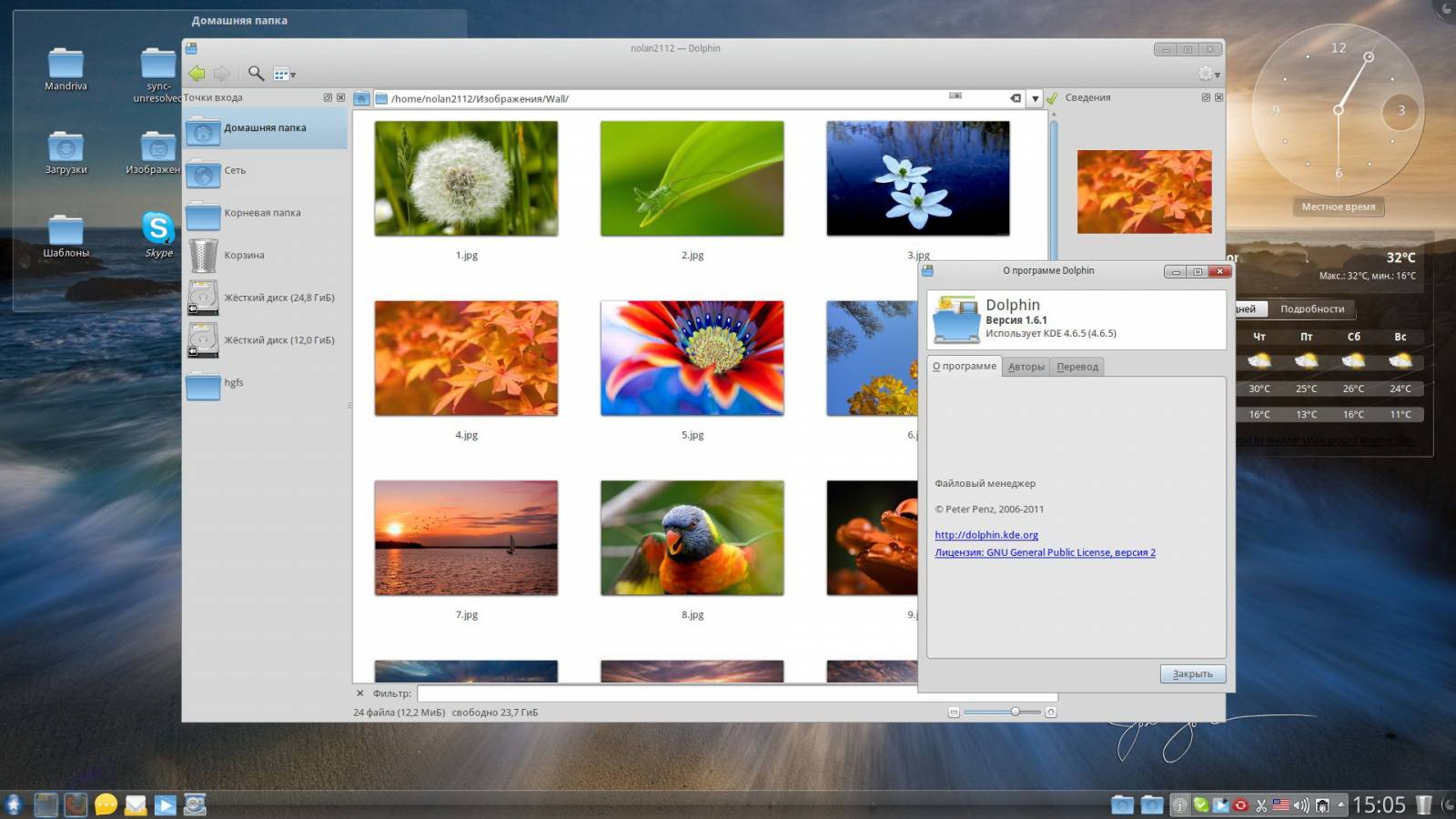Open the Mandriva desktop folder

click(66, 69)
